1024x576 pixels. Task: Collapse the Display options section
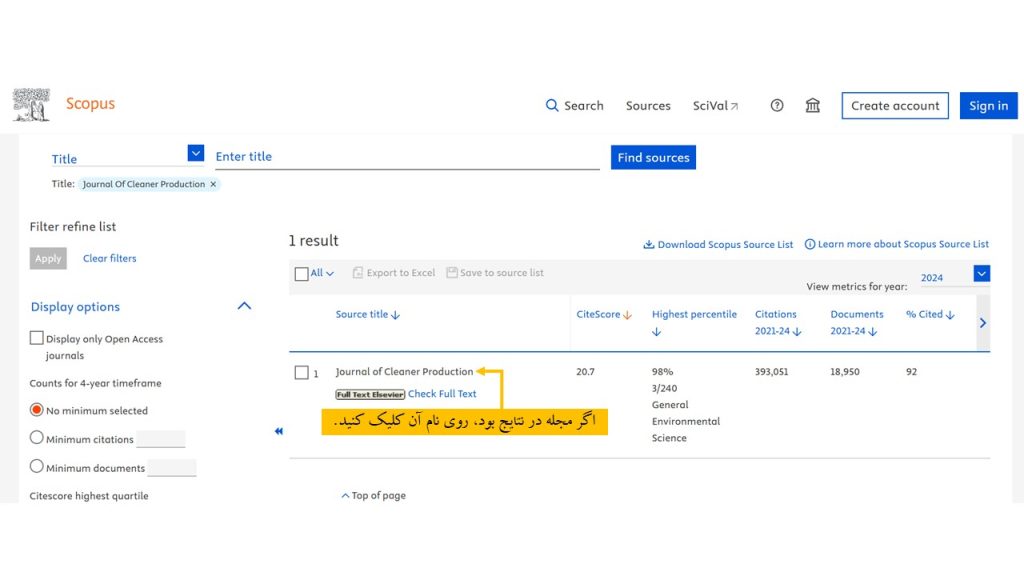pyautogui.click(x=244, y=306)
